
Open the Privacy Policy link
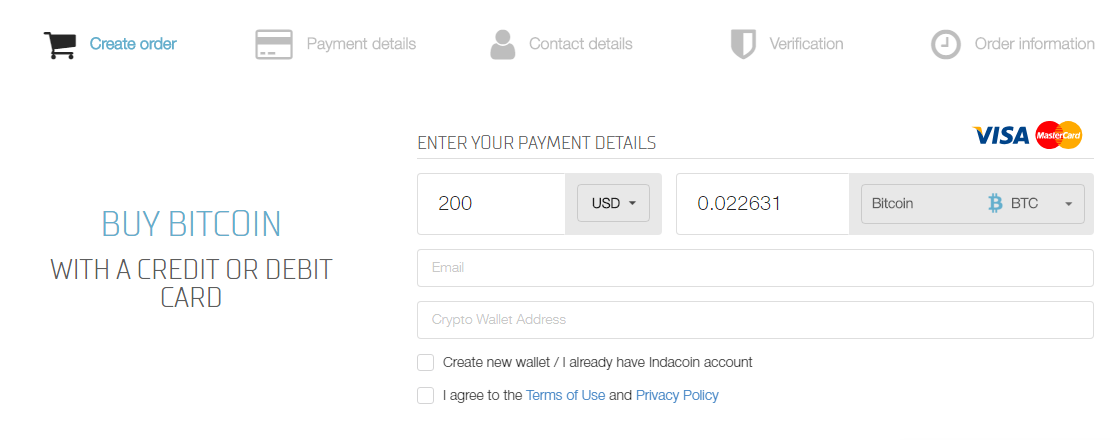[x=677, y=395]
